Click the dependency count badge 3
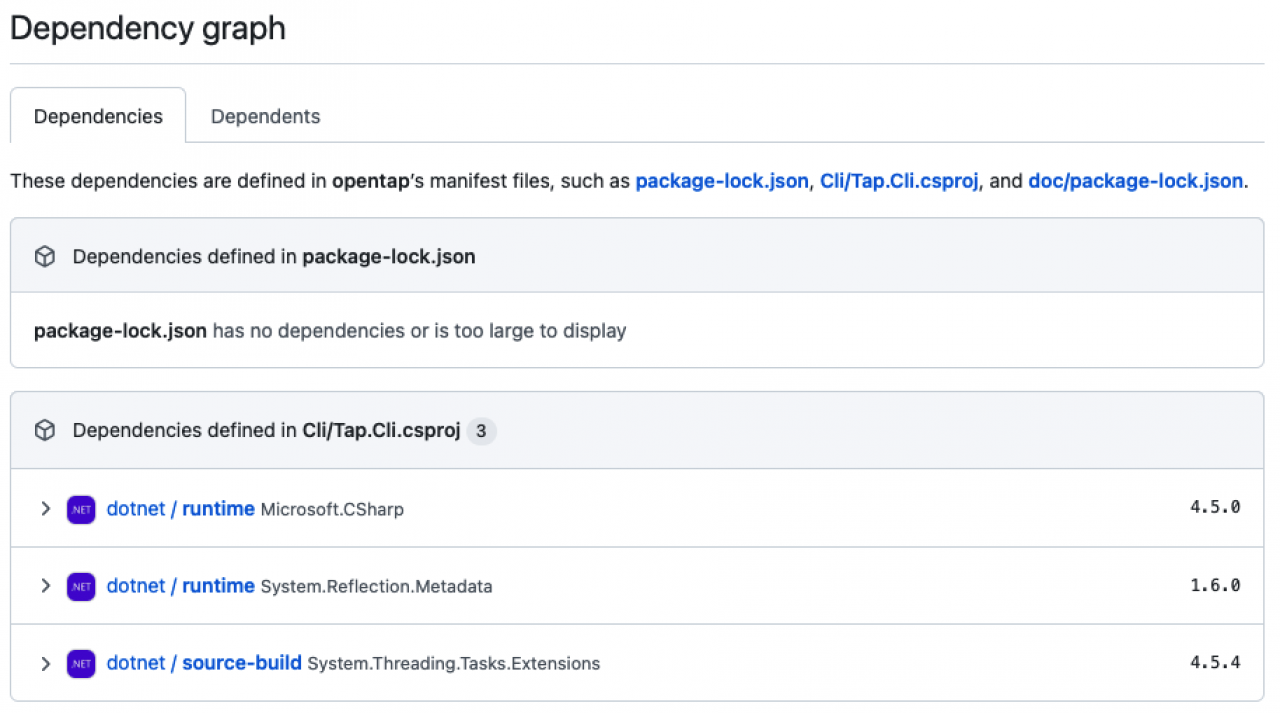This screenshot has height=713, width=1280. pos(481,431)
